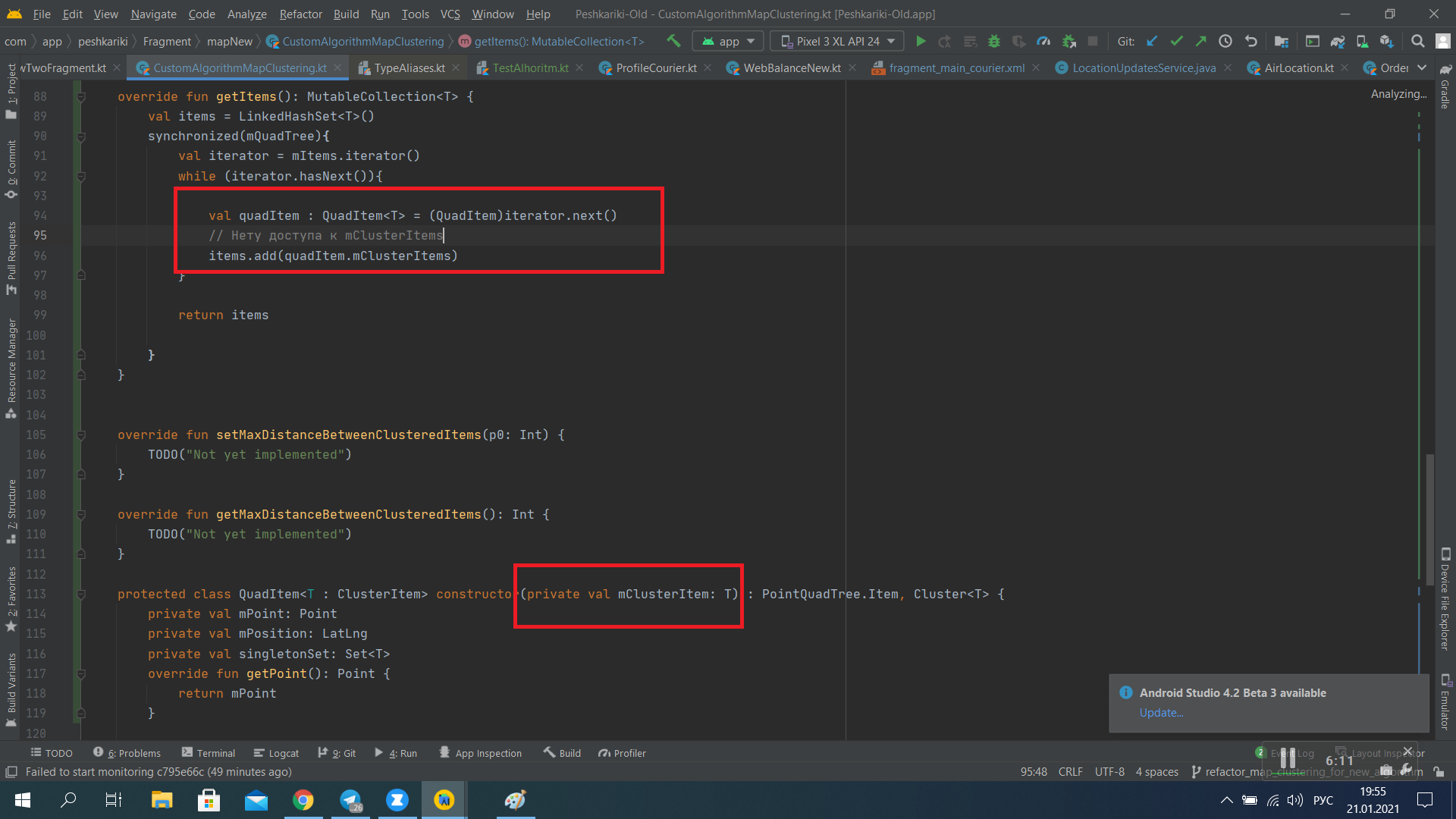Run the app with the green play icon
The image size is (1456, 819).
pos(921,41)
